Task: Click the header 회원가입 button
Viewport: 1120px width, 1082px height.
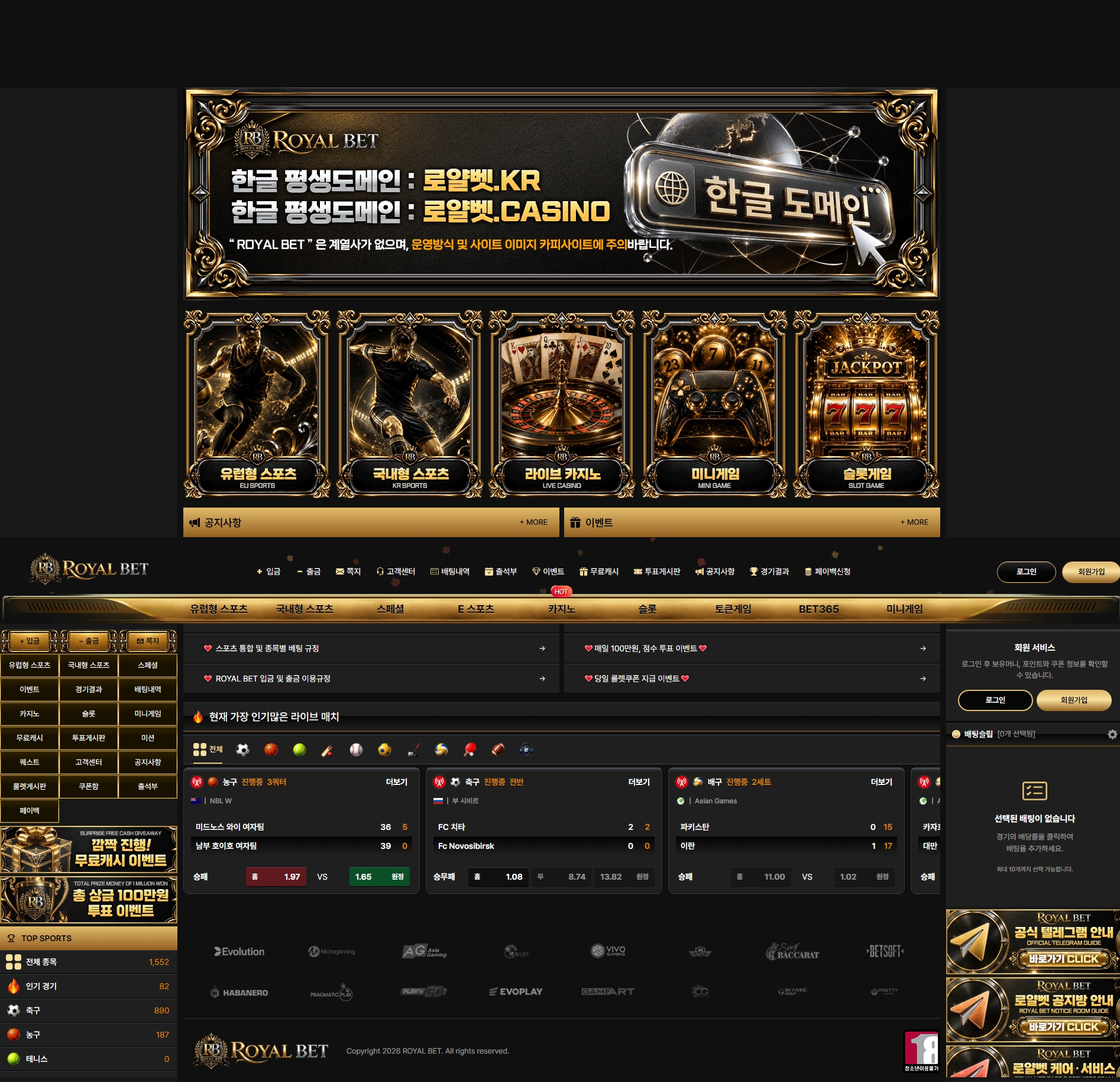Action: coord(1090,572)
